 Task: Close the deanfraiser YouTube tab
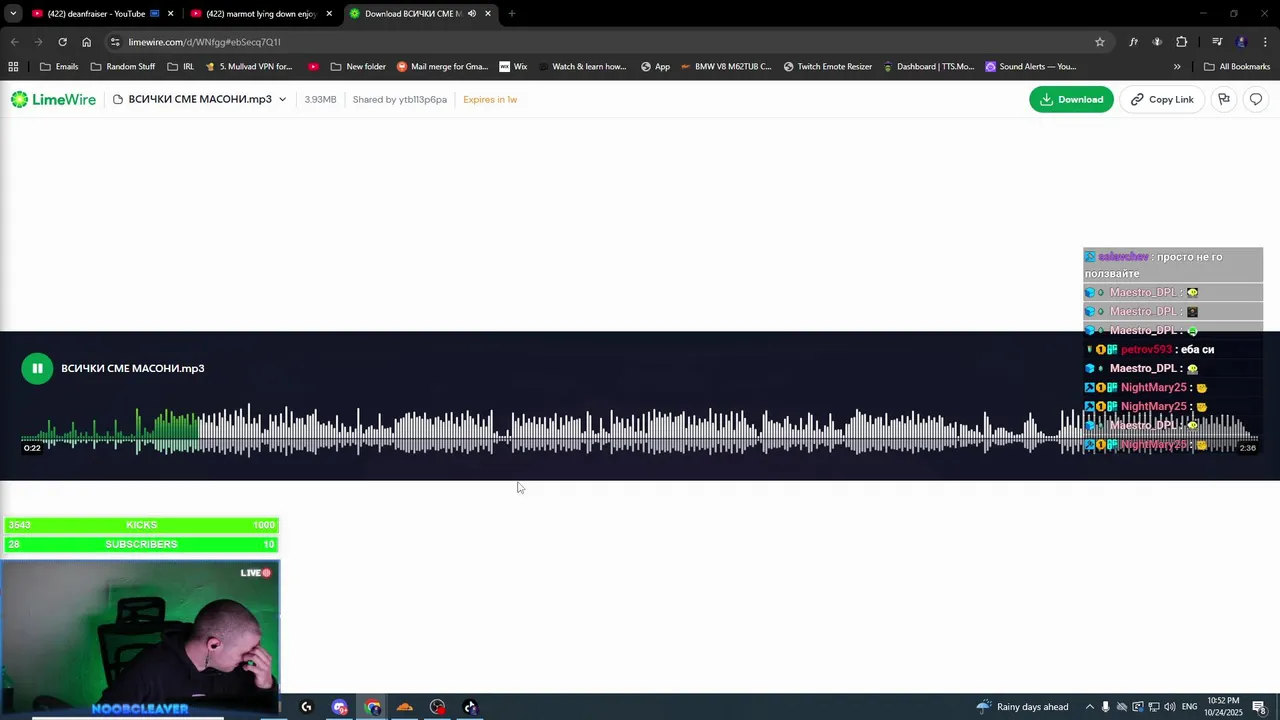pyautogui.click(x=171, y=13)
